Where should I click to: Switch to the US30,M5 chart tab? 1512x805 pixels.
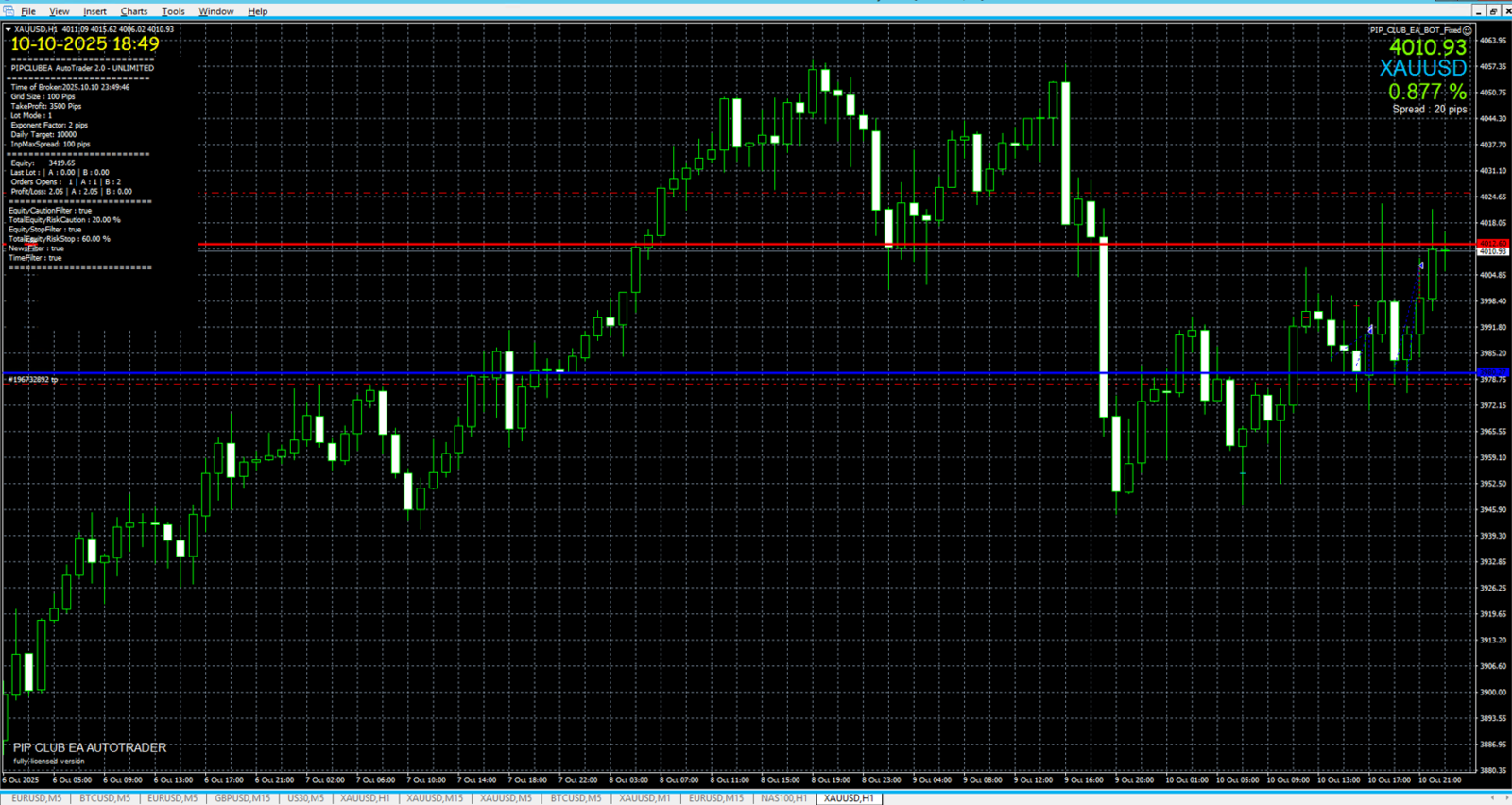(x=305, y=798)
